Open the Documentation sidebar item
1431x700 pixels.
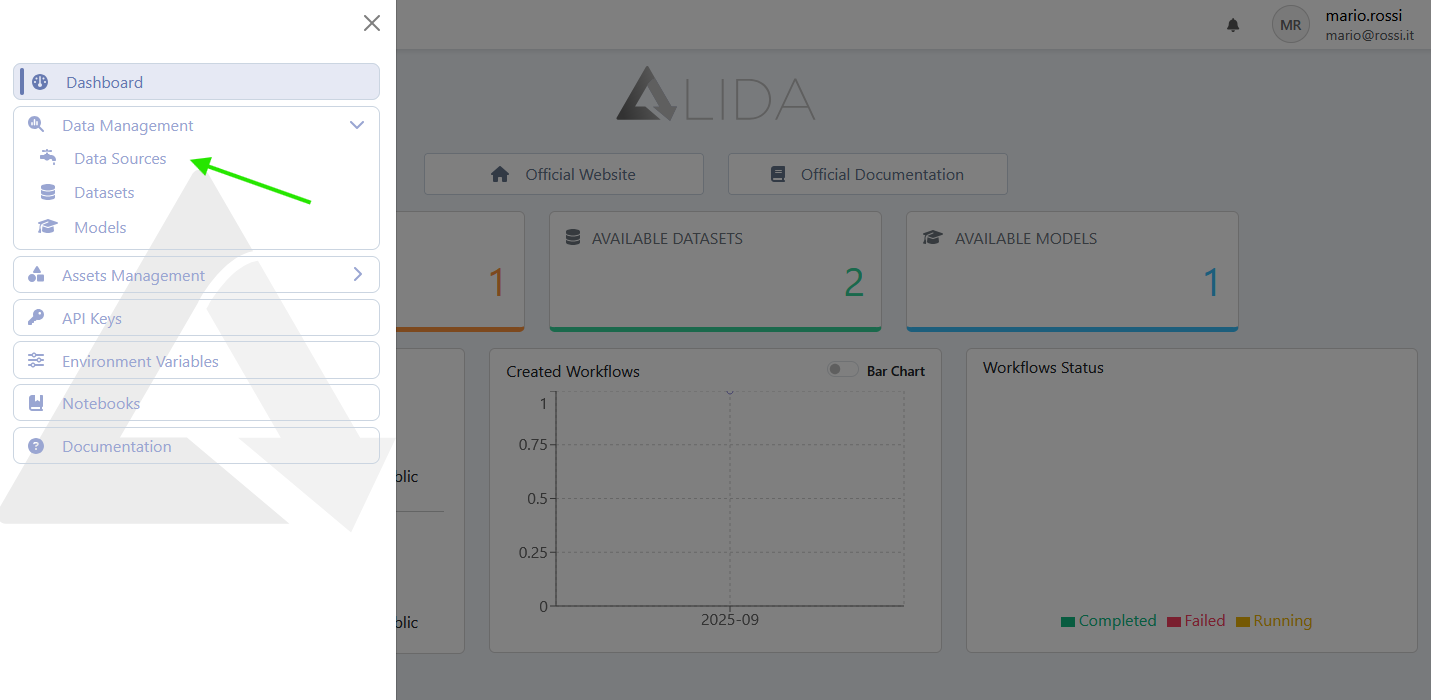pos(196,446)
